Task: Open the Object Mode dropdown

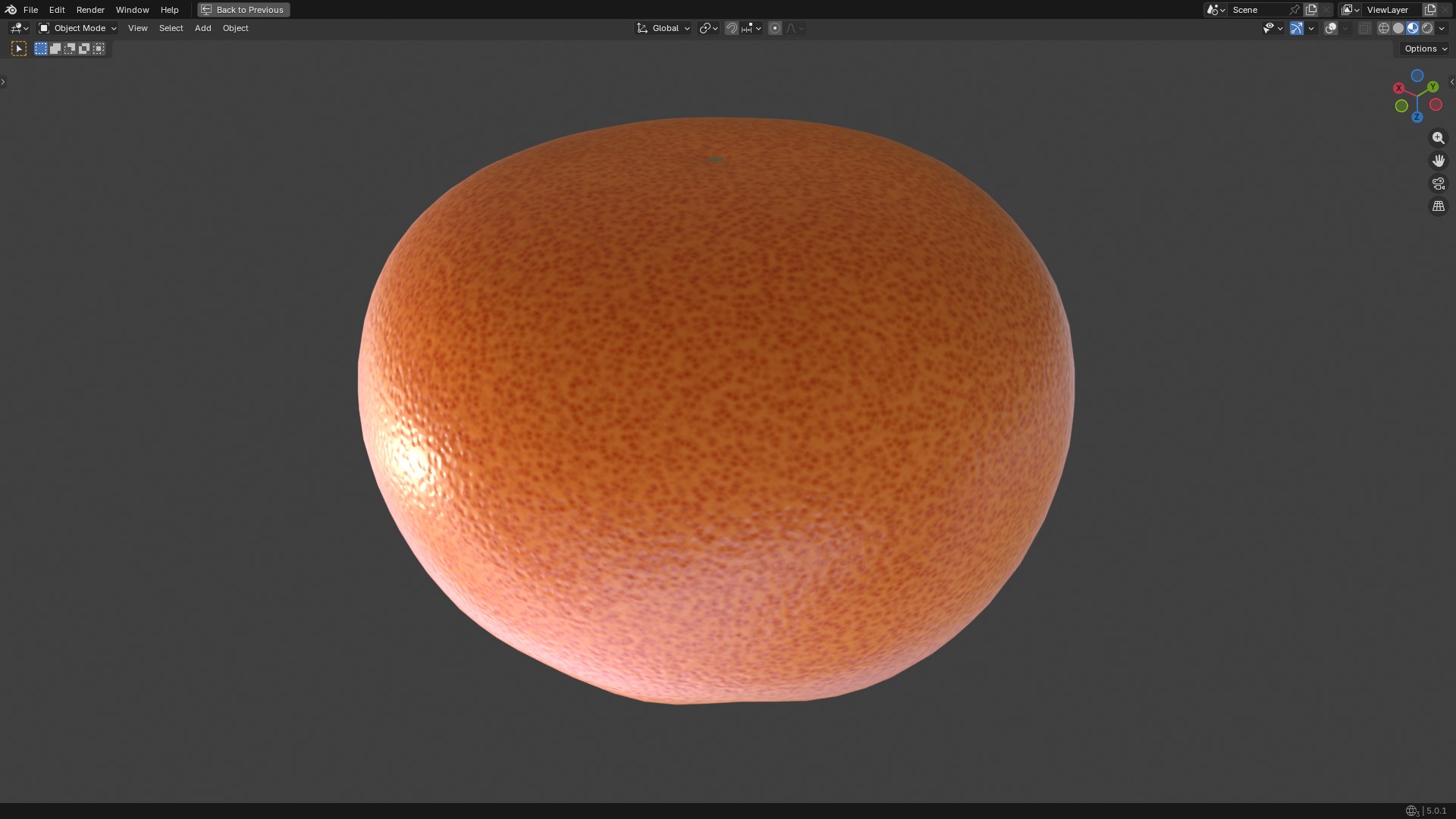Action: tap(78, 28)
